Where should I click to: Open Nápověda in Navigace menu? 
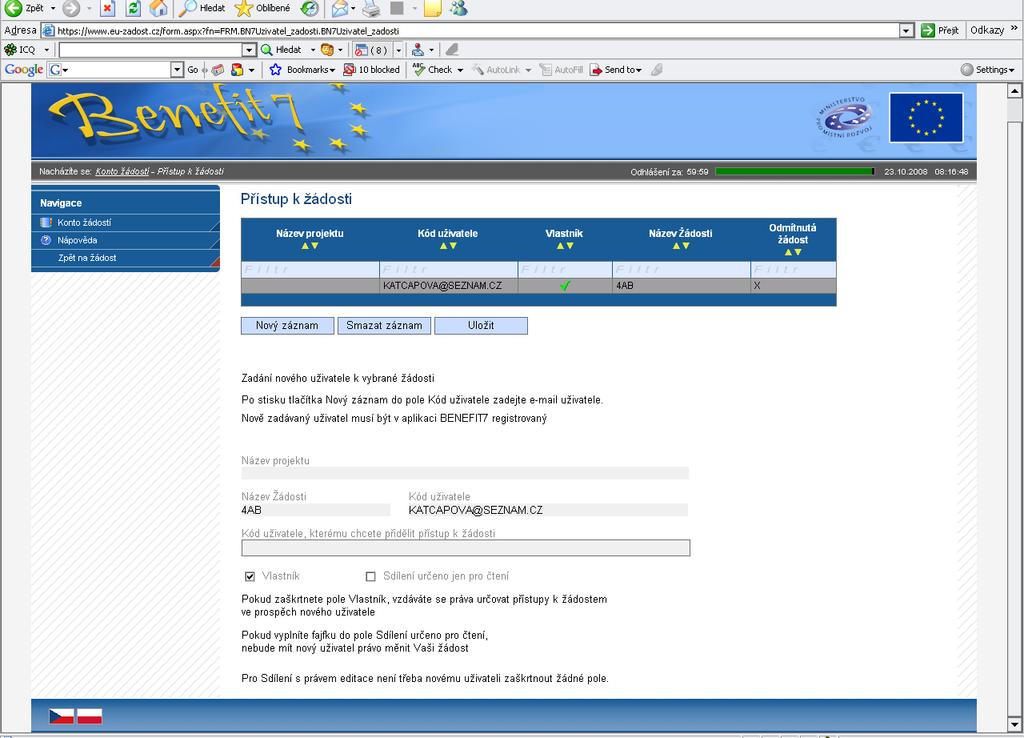coord(77,240)
